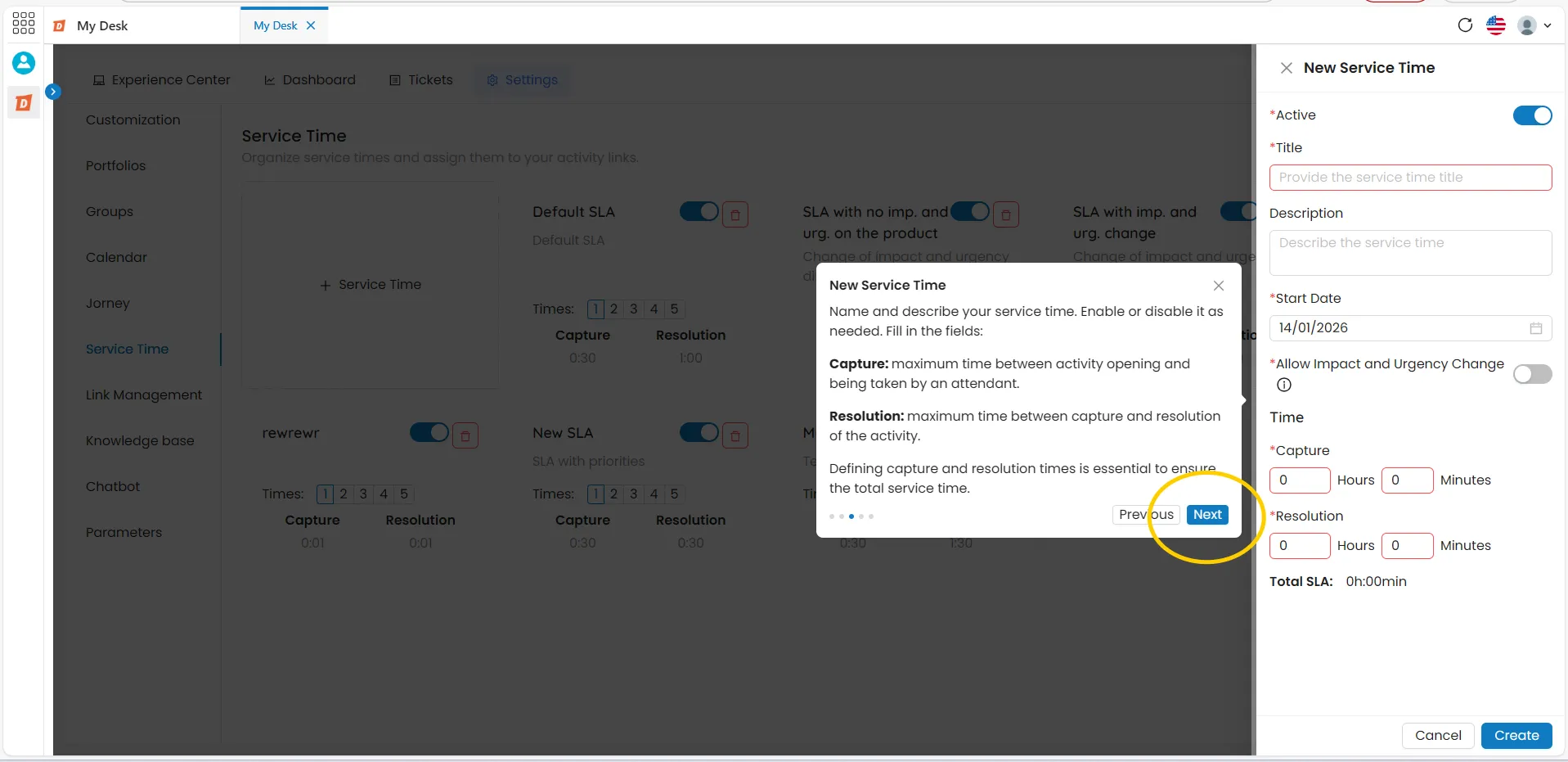1568x762 pixels.
Task: Click the Resolution Hours input
Action: [1300, 546]
